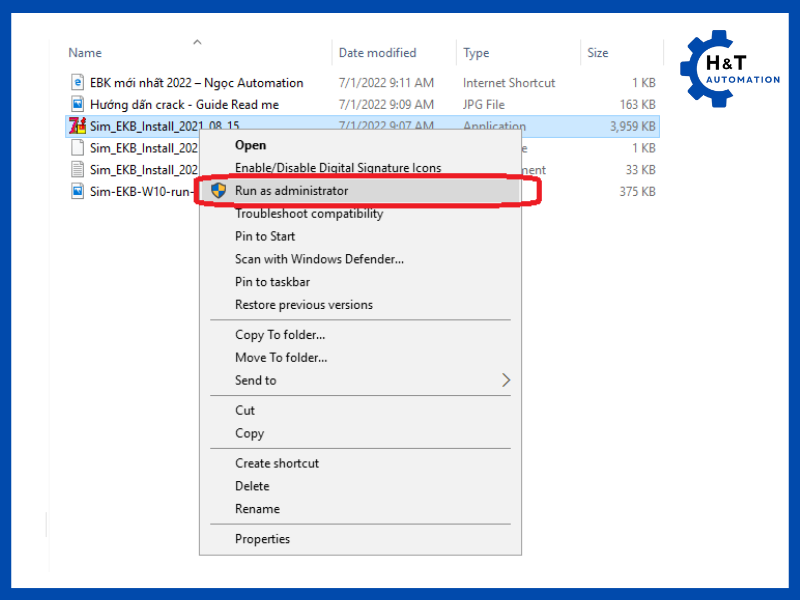Select Run as administrator menu entry
This screenshot has width=800, height=600.
coord(292,190)
